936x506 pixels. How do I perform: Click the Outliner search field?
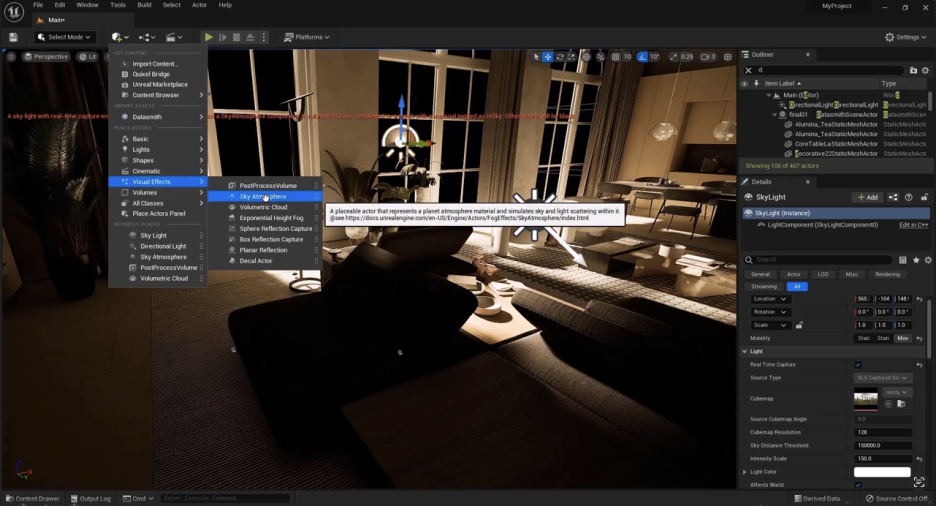[830, 70]
